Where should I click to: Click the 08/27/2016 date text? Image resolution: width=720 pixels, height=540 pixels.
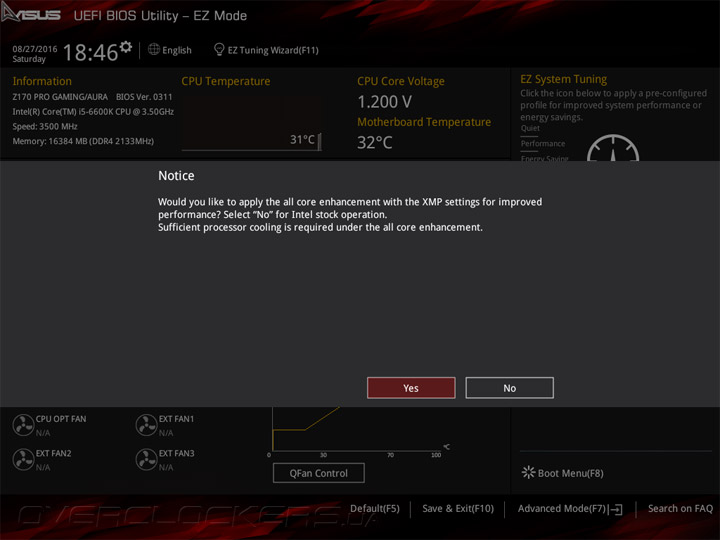(x=35, y=49)
